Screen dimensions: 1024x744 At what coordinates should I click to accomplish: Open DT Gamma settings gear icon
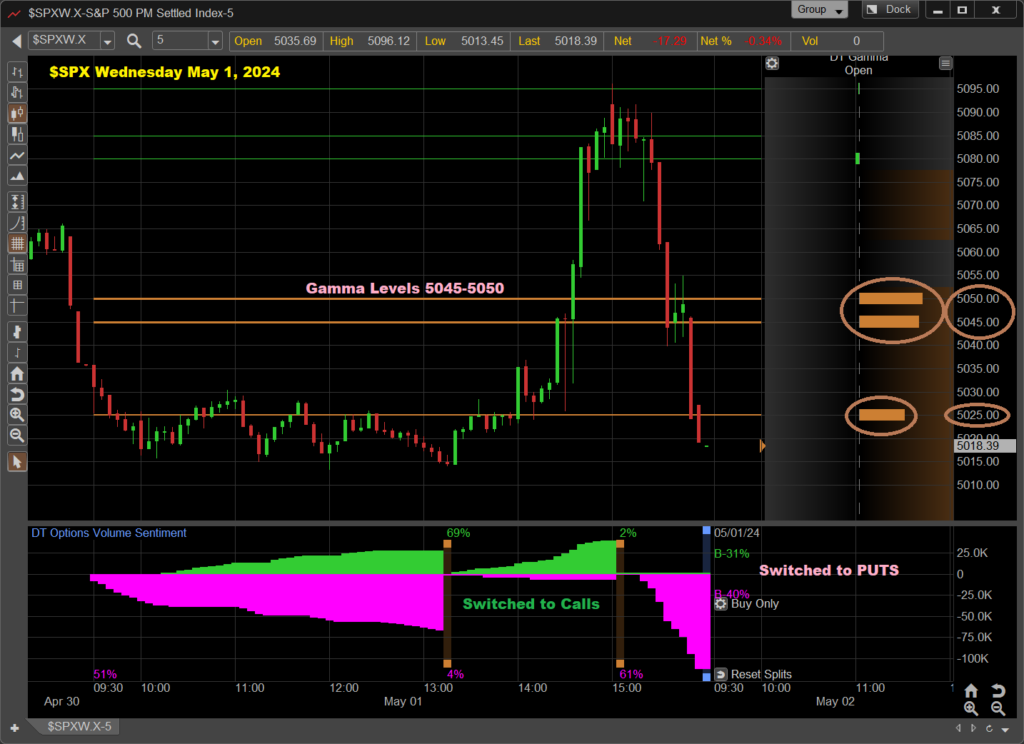coord(772,63)
